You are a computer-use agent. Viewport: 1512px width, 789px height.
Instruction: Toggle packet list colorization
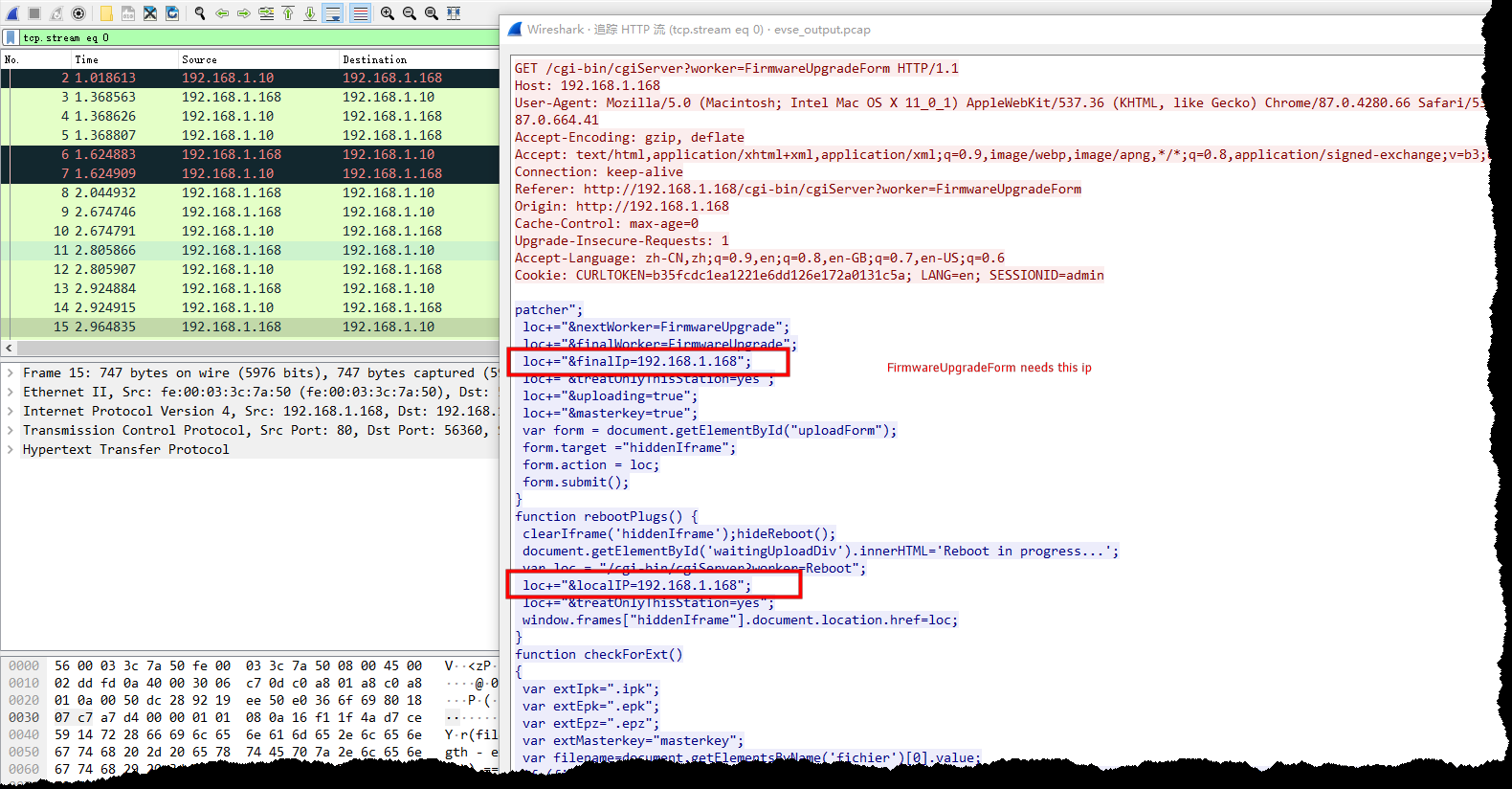(x=360, y=13)
